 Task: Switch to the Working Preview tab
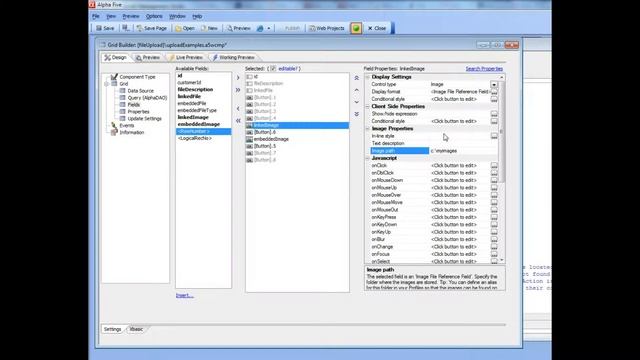tap(233, 58)
